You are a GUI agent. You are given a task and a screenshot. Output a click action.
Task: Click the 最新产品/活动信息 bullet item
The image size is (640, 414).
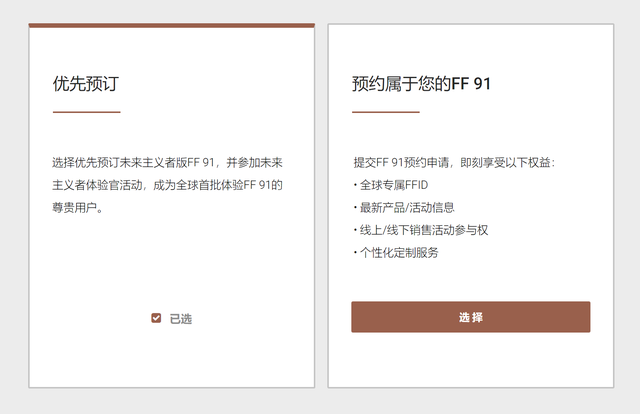(x=404, y=207)
